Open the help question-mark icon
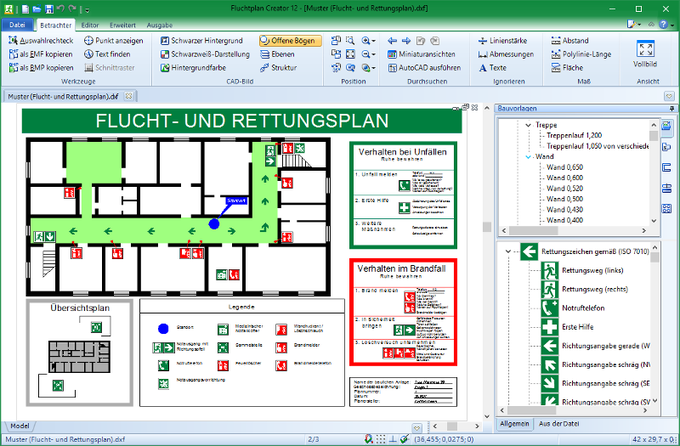Image resolution: width=680 pixels, height=446 pixels. [664, 24]
